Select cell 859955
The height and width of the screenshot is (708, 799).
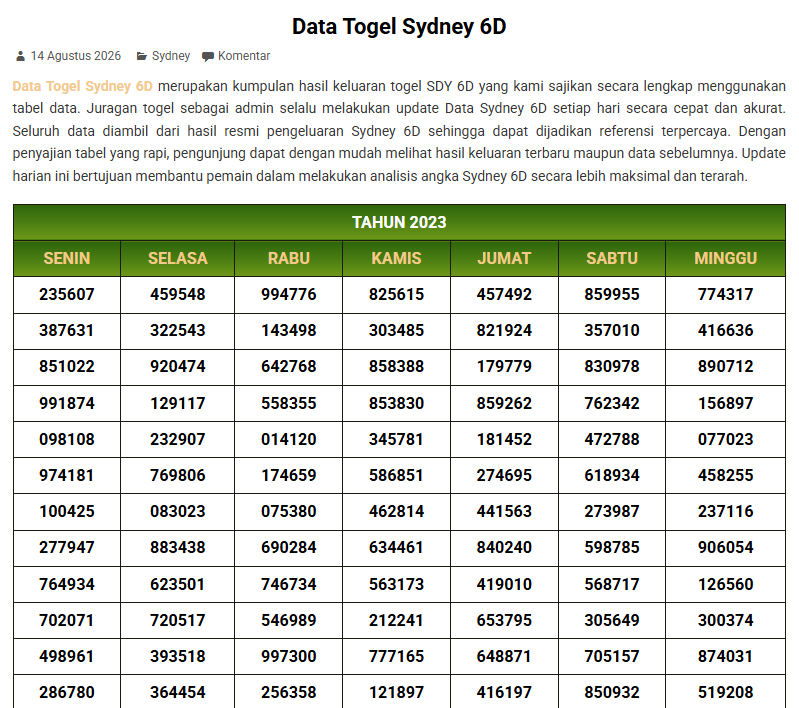pos(611,295)
